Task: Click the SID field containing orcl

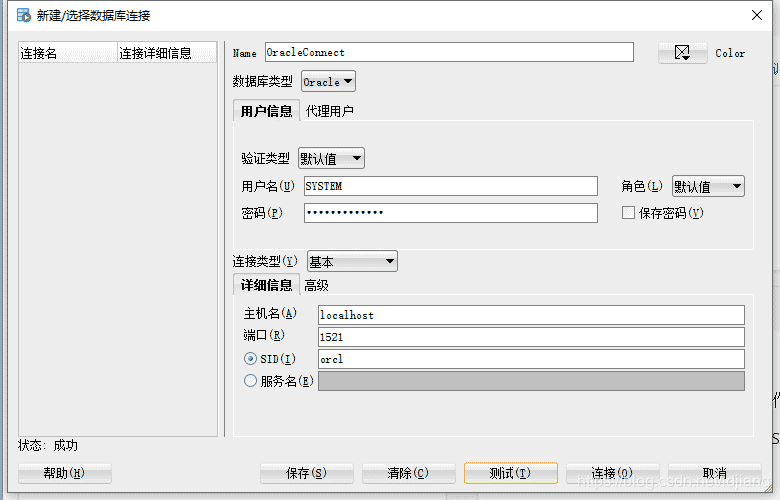Action: click(x=531, y=359)
